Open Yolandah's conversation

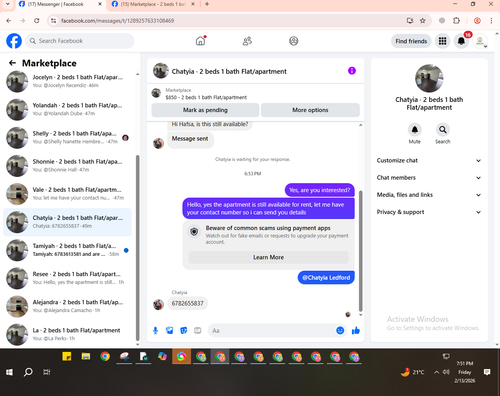(x=68, y=110)
